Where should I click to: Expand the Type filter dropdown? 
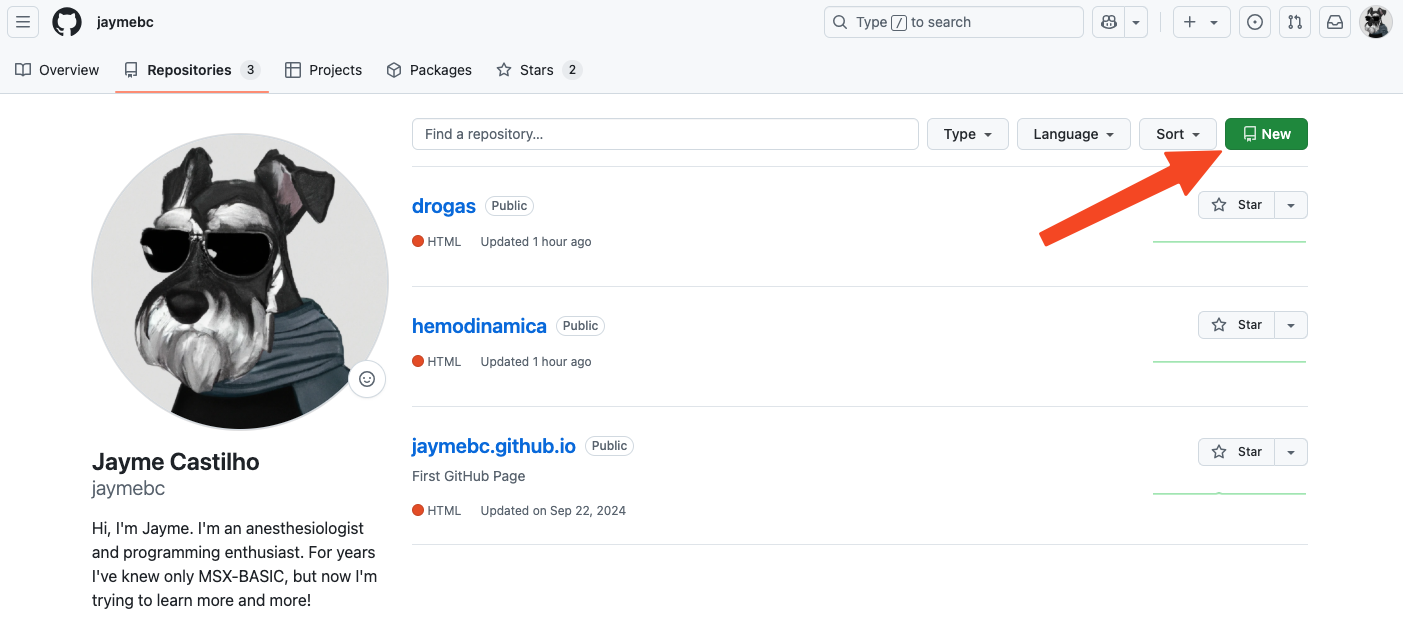click(x=967, y=134)
